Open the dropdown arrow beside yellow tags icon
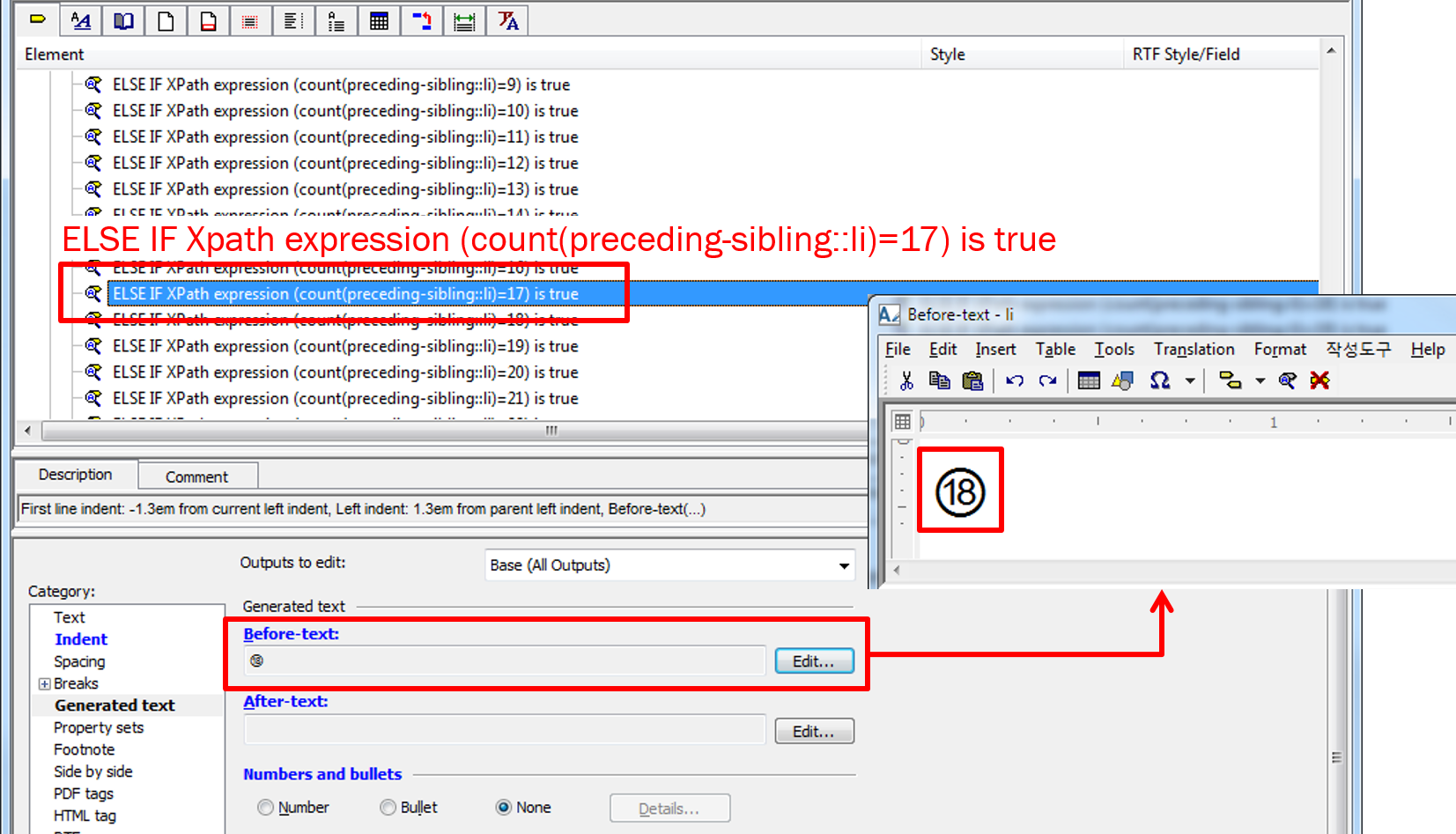The height and width of the screenshot is (834, 1456). (1260, 381)
